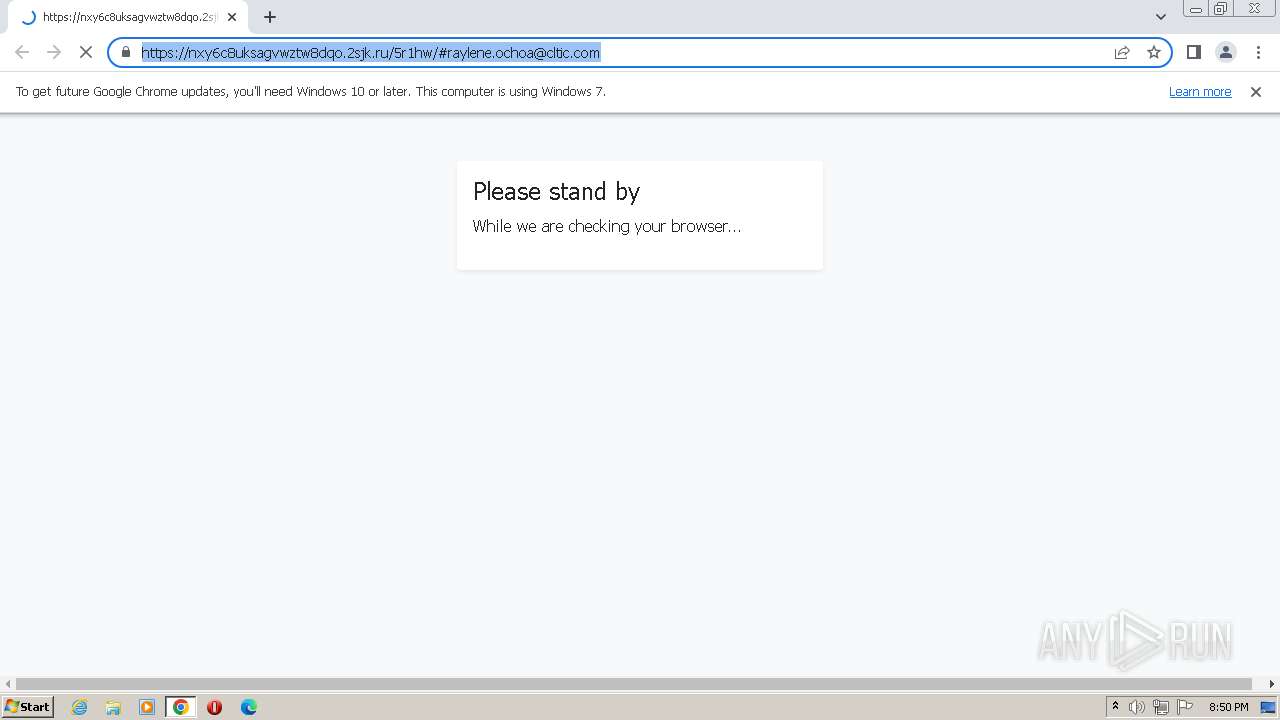1280x720 pixels.
Task: Click 'While we are checking your browser' text
Action: (x=607, y=226)
